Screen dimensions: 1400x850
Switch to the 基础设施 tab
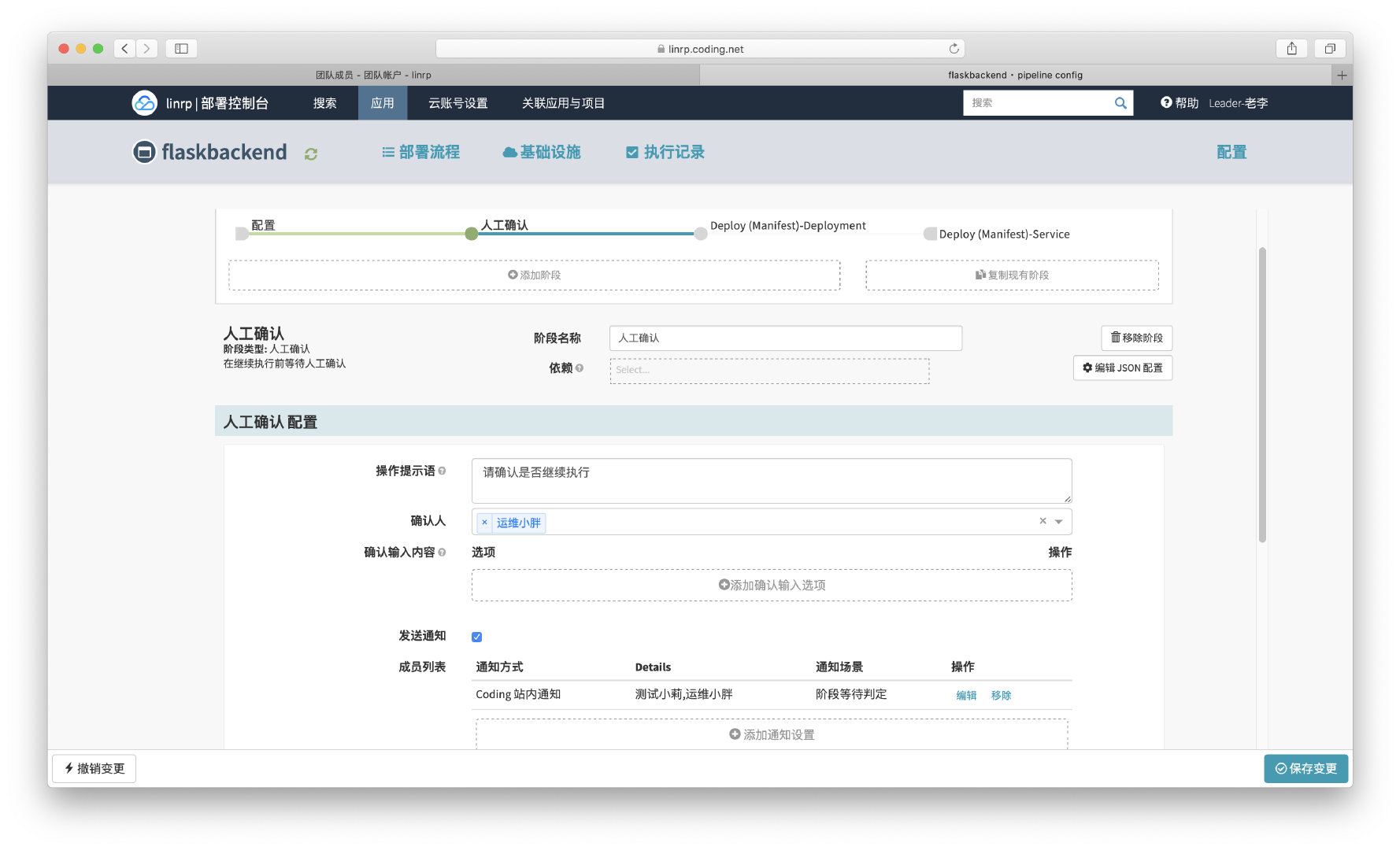tap(542, 152)
